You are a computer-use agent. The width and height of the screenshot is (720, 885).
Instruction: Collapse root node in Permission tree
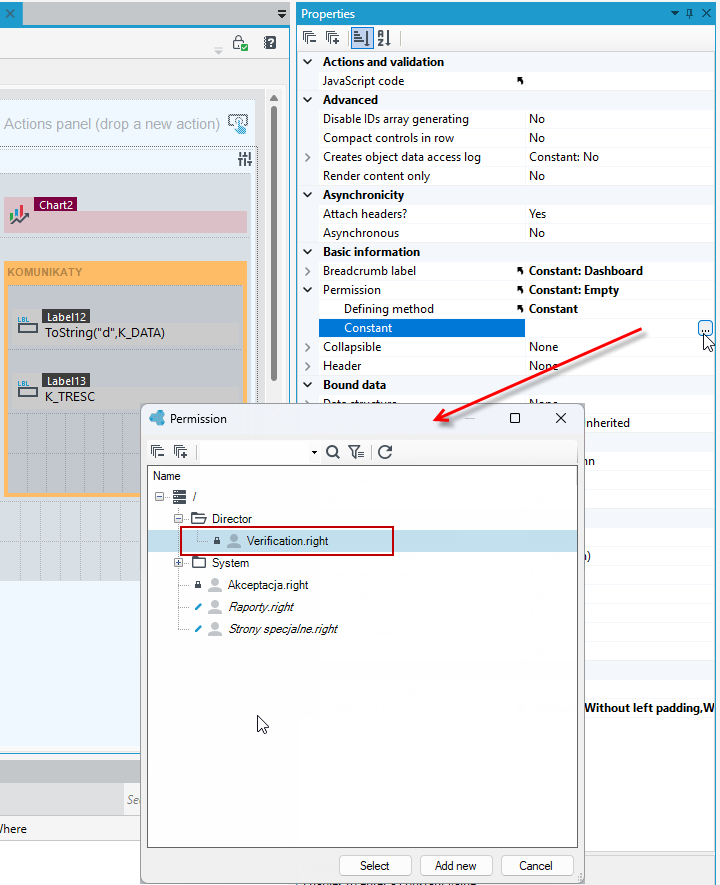coord(160,497)
